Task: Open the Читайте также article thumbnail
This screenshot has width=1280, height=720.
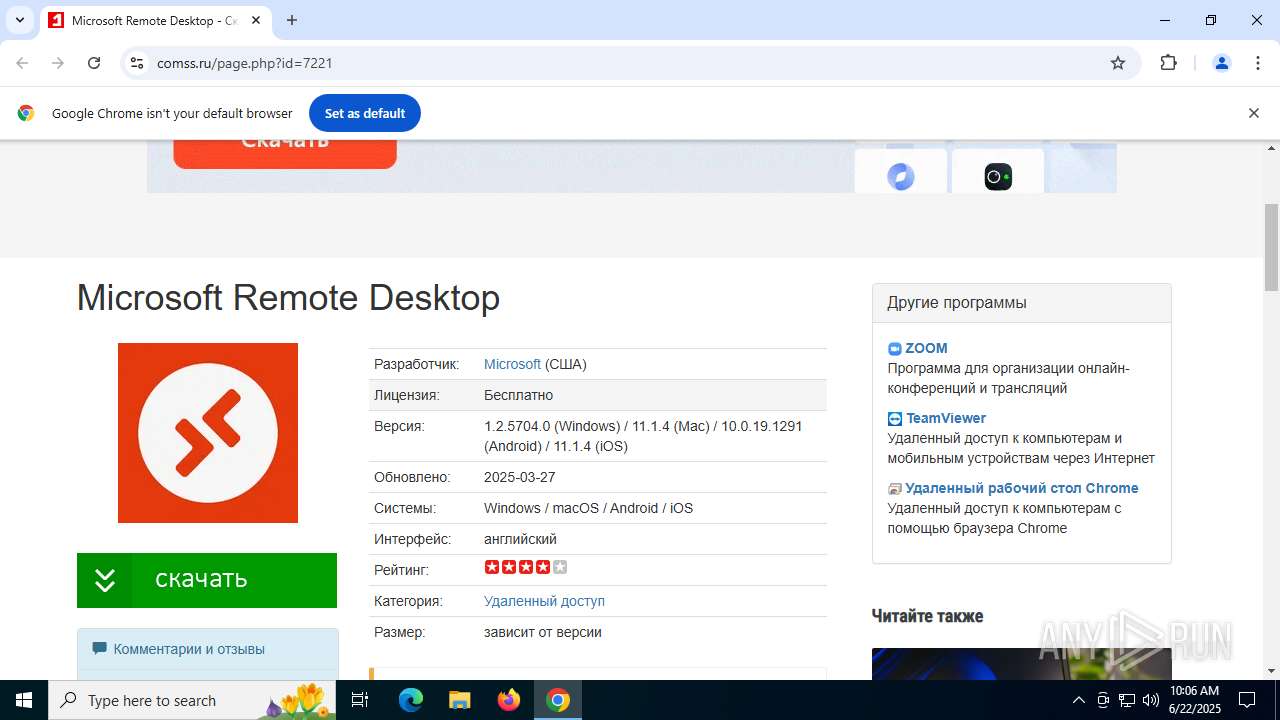Action: 1021,664
